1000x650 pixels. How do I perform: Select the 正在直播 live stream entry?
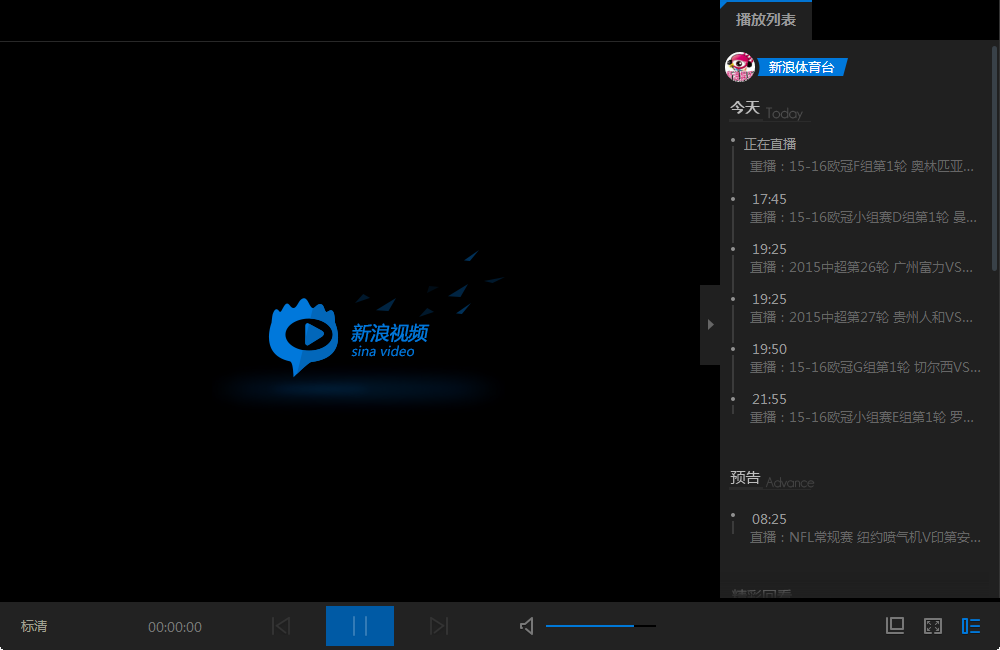[x=771, y=143]
